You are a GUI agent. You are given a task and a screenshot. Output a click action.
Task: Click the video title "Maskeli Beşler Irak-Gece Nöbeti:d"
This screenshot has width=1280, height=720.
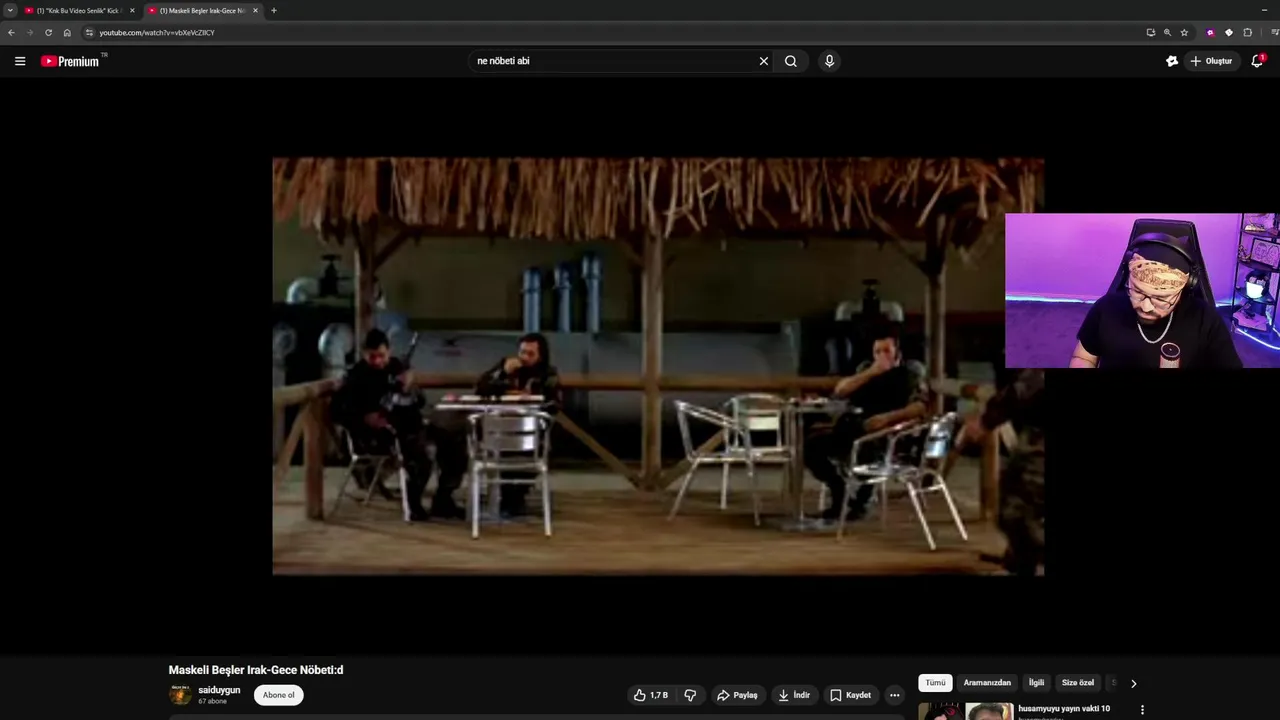coord(256,670)
